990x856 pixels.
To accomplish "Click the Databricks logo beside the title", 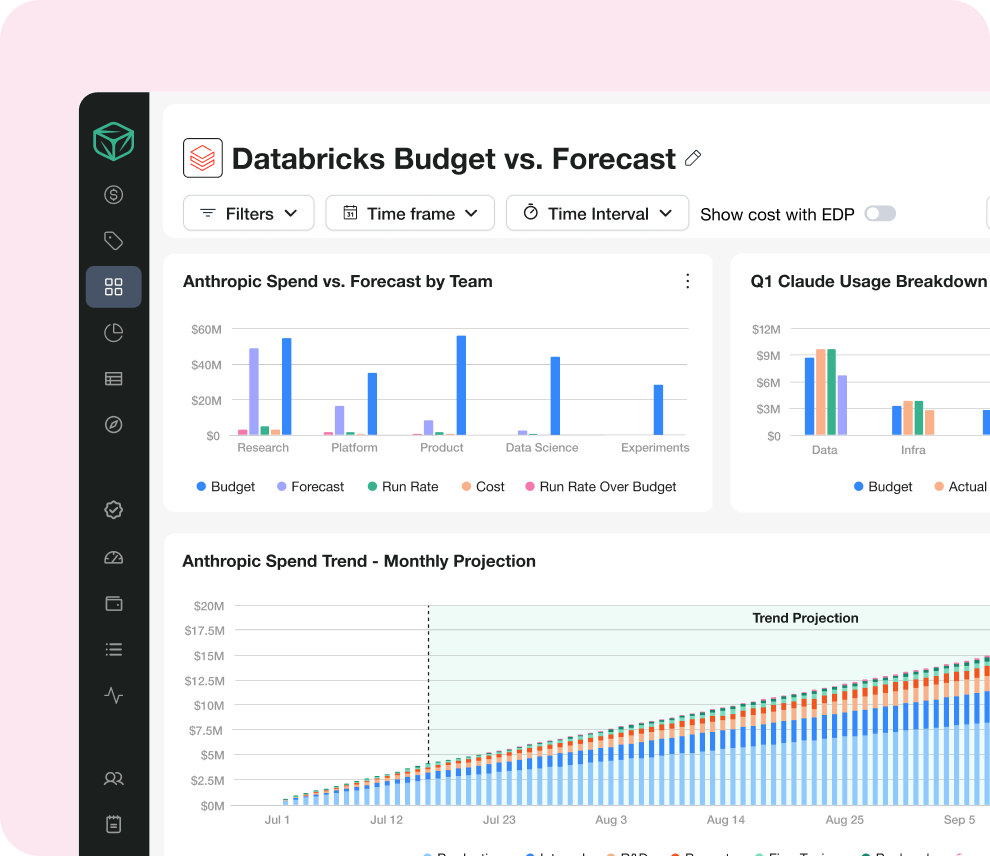I will pos(203,158).
